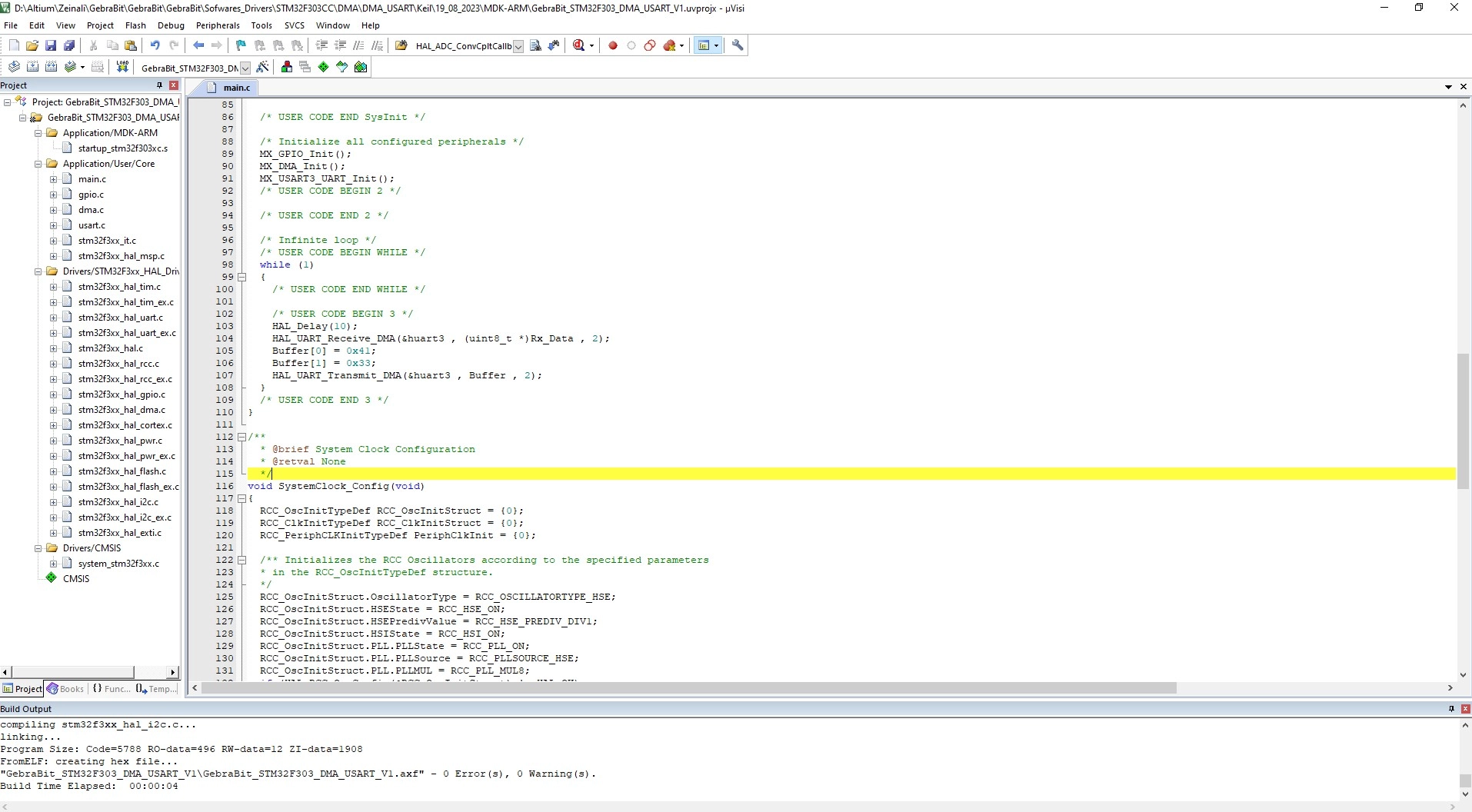The image size is (1472, 812).
Task: Click Select Software Packs icon
Action: click(342, 67)
